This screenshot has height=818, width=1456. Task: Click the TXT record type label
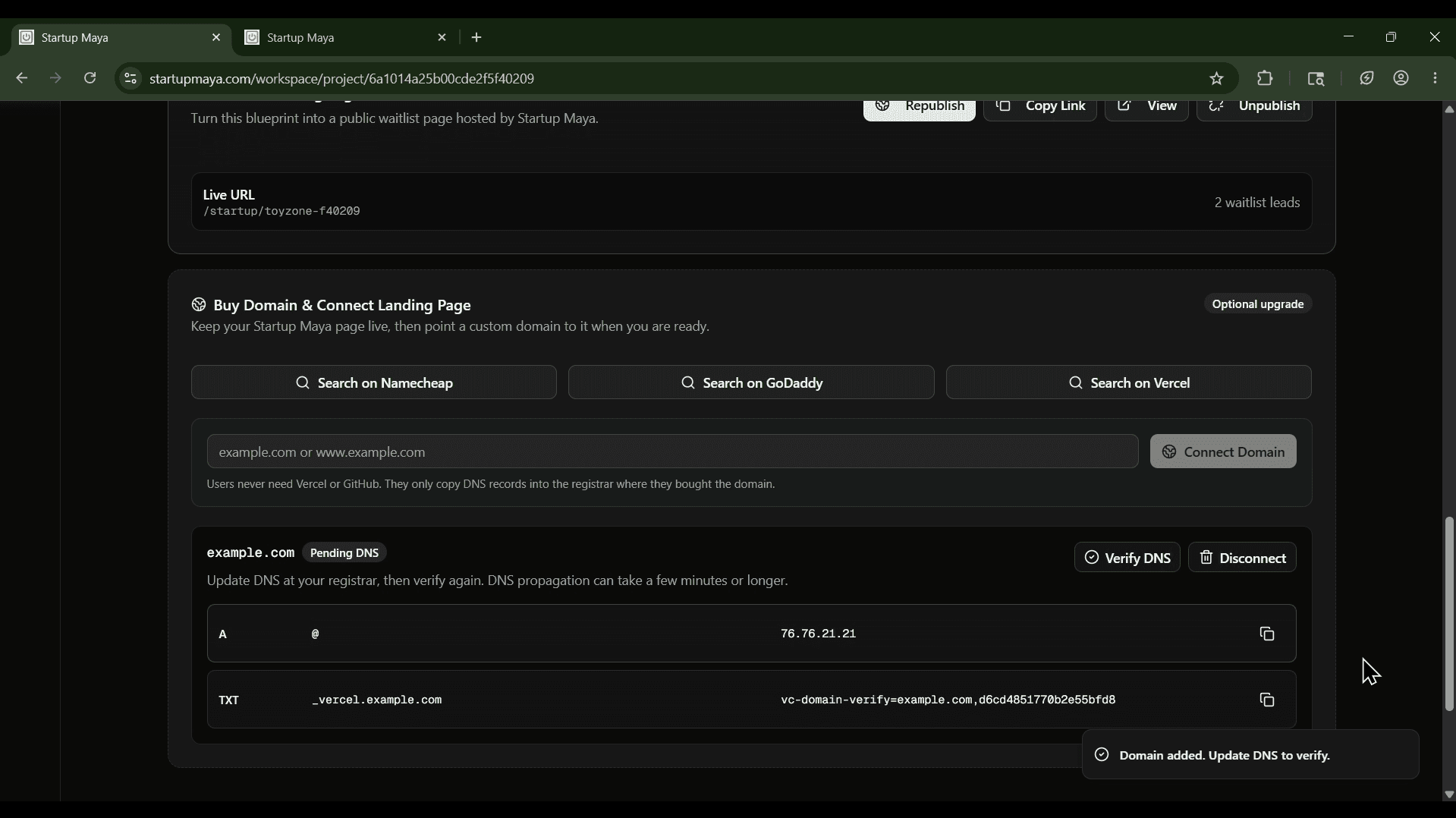click(x=228, y=700)
